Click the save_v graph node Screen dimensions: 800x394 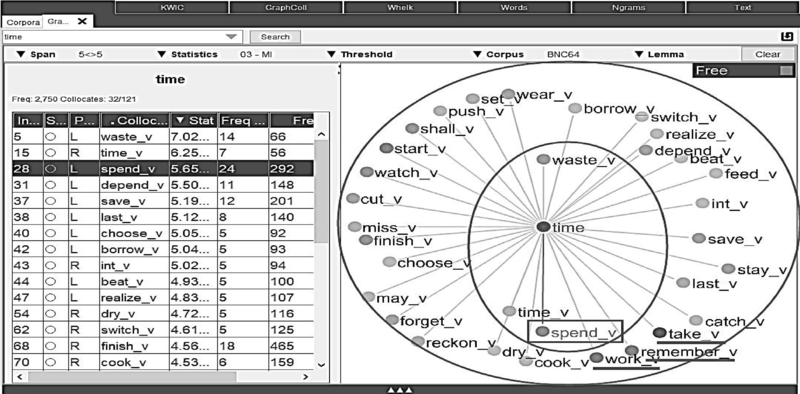tap(699, 238)
